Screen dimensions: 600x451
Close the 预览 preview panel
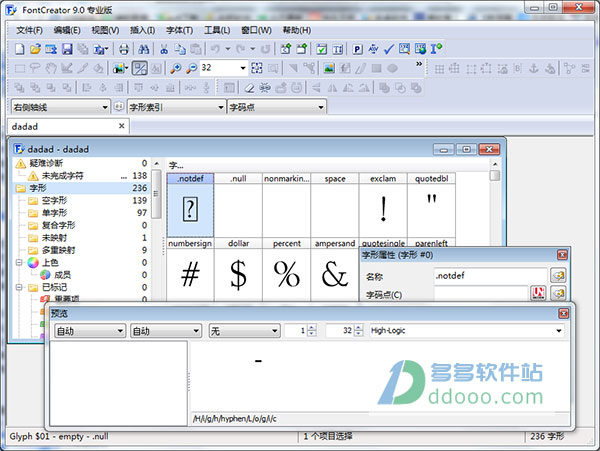point(563,314)
